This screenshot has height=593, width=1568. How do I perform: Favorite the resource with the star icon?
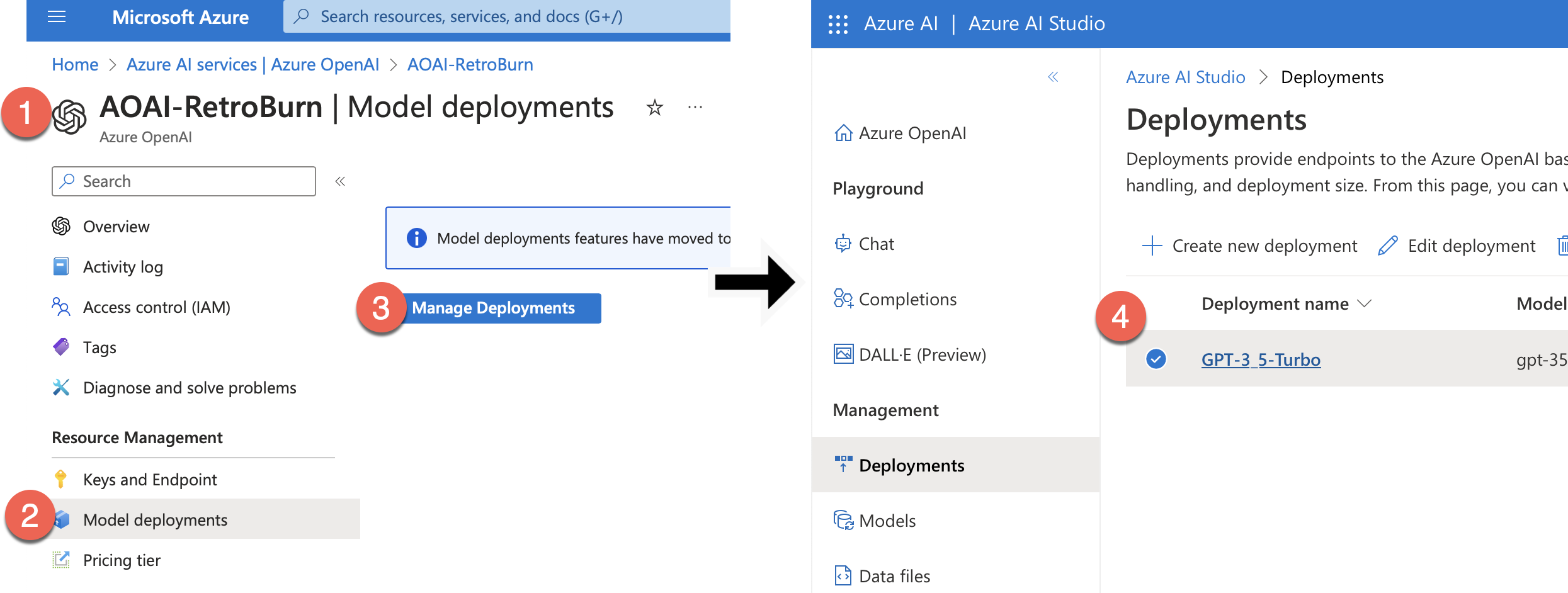tap(655, 108)
